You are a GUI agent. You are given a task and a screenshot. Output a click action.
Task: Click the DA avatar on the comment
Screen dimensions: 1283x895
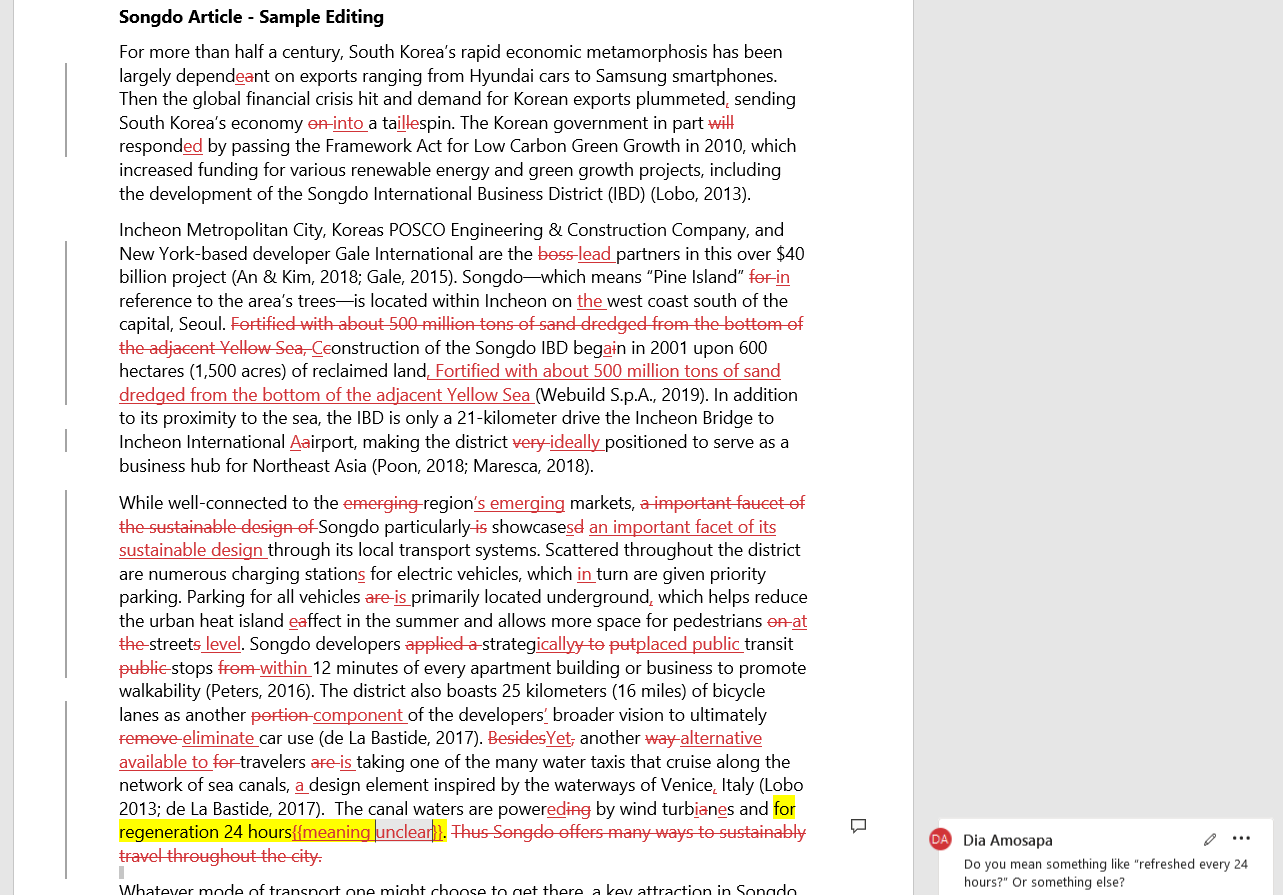tap(940, 839)
